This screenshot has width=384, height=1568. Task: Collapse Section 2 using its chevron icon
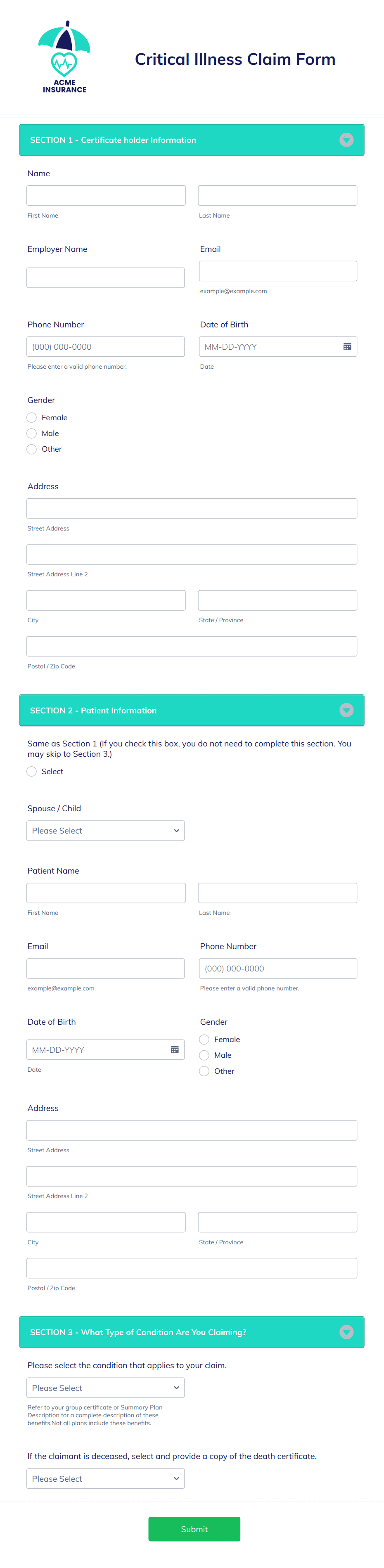[346, 710]
